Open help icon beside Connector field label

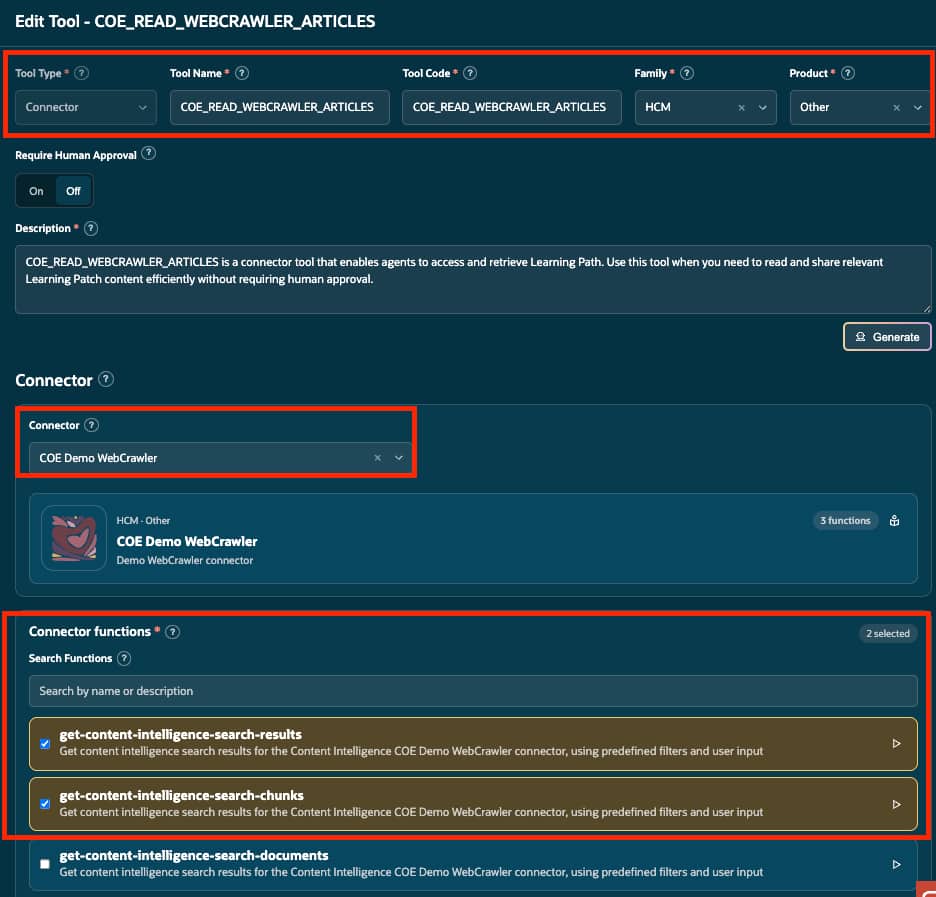point(91,425)
